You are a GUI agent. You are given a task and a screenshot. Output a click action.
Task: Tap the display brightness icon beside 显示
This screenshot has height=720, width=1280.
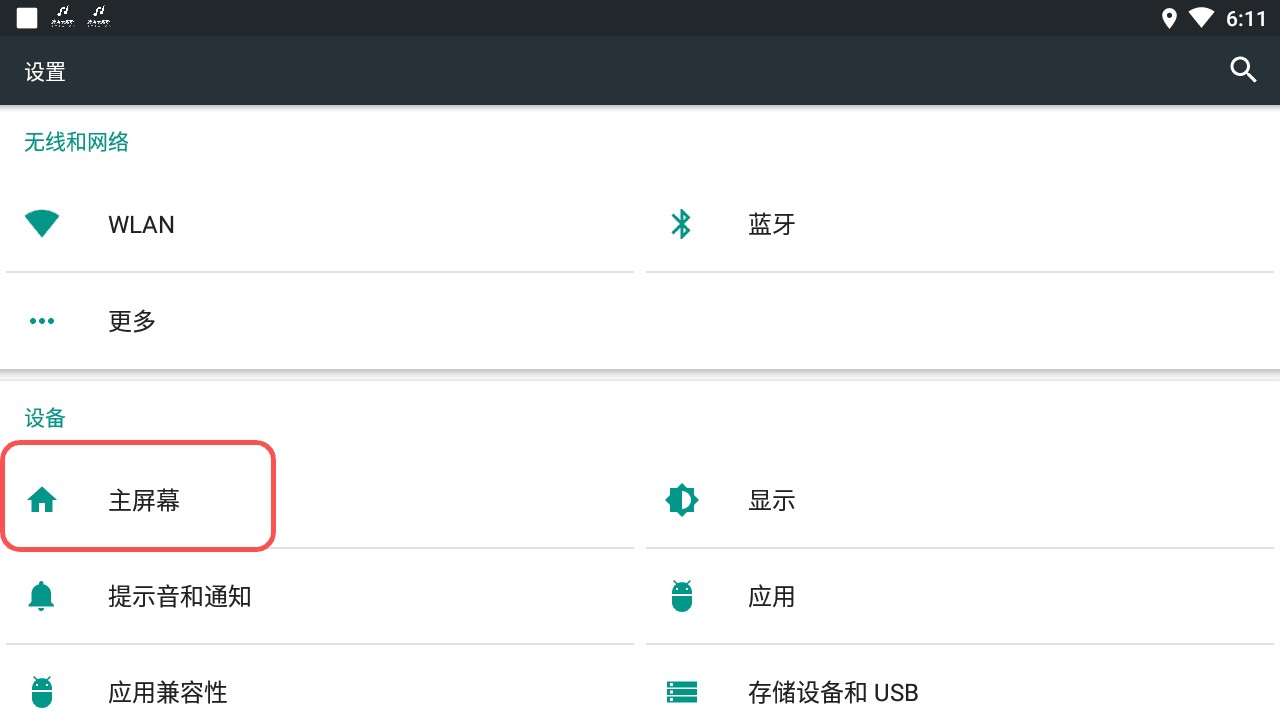coord(681,500)
